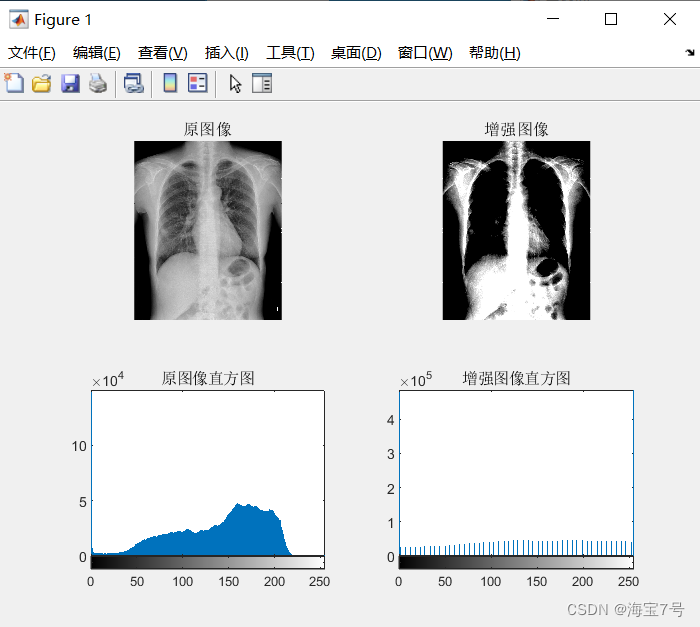Print the figure with the printer icon

(x=98, y=84)
